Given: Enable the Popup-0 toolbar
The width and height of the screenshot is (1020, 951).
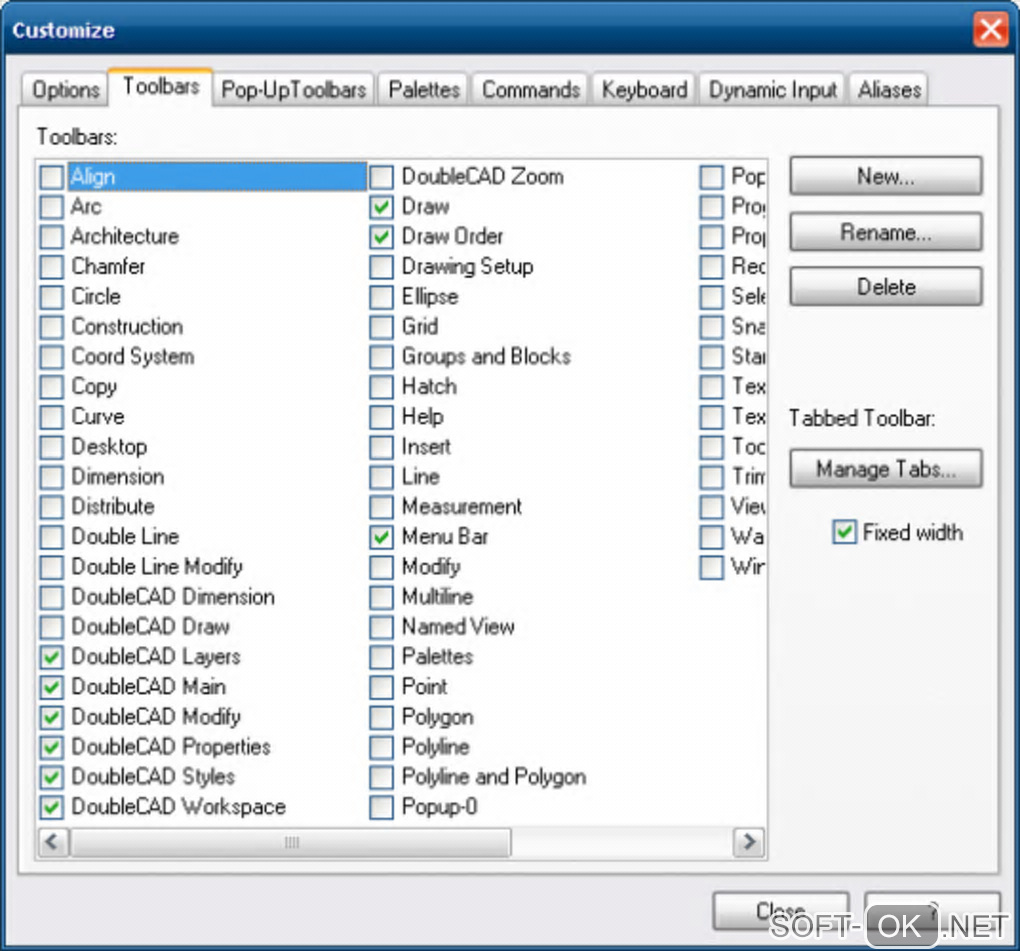Looking at the screenshot, I should pyautogui.click(x=382, y=807).
